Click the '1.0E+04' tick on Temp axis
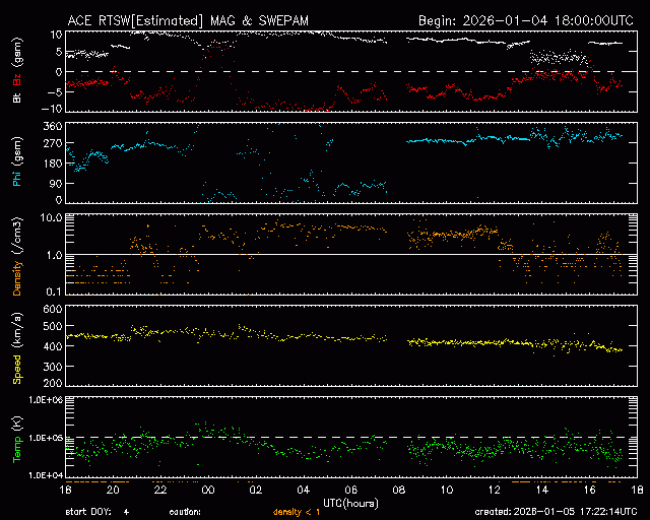 (46, 475)
